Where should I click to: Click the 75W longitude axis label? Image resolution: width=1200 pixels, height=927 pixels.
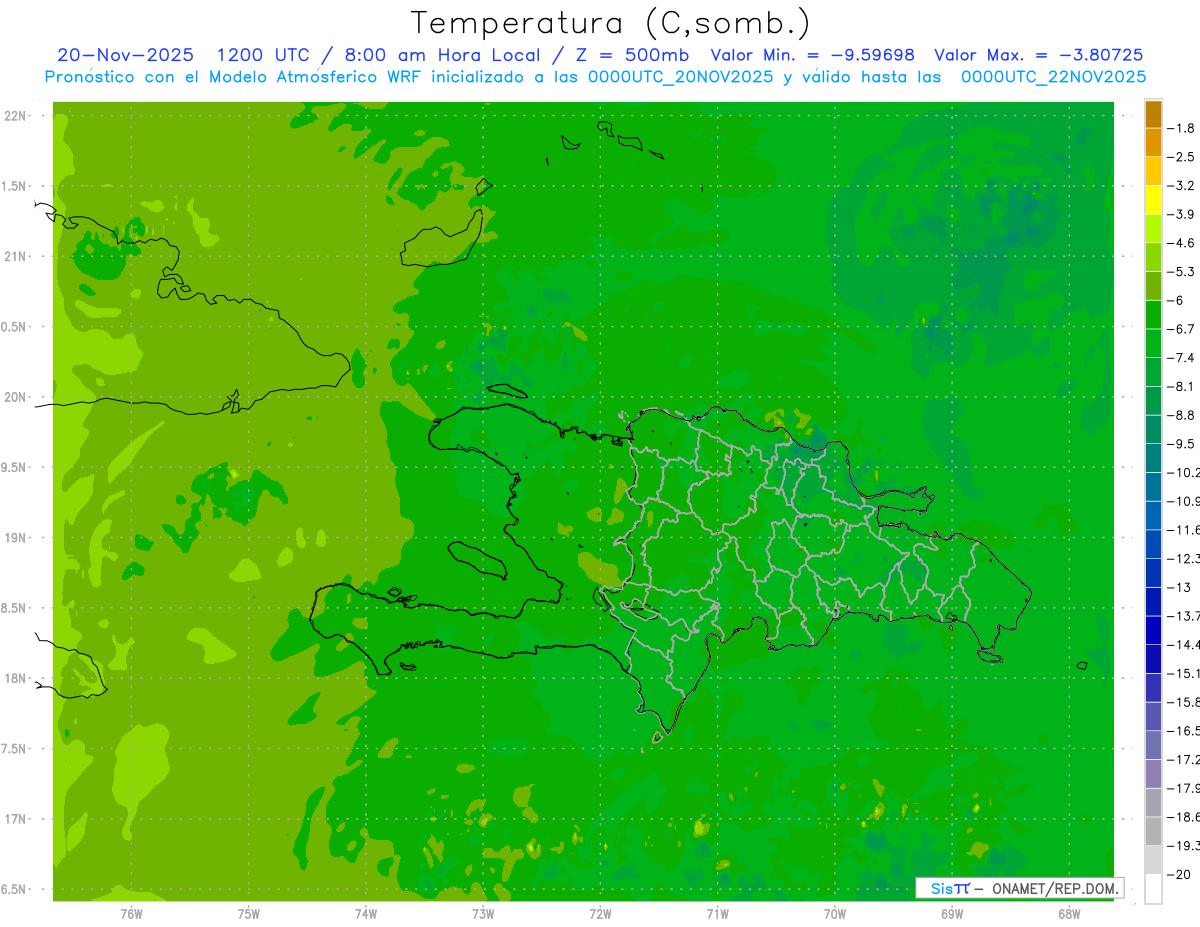pyautogui.click(x=249, y=914)
